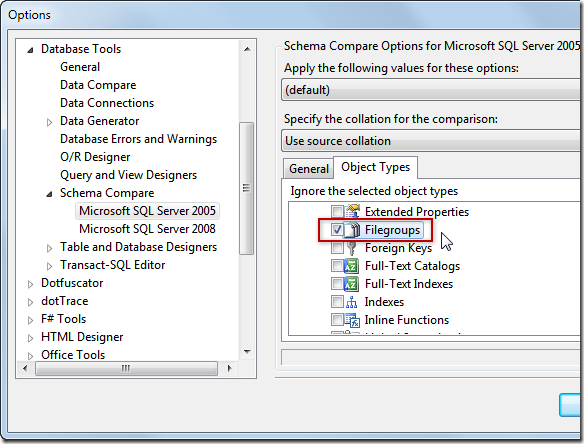Check the Foreign Keys checkbox

[337, 248]
